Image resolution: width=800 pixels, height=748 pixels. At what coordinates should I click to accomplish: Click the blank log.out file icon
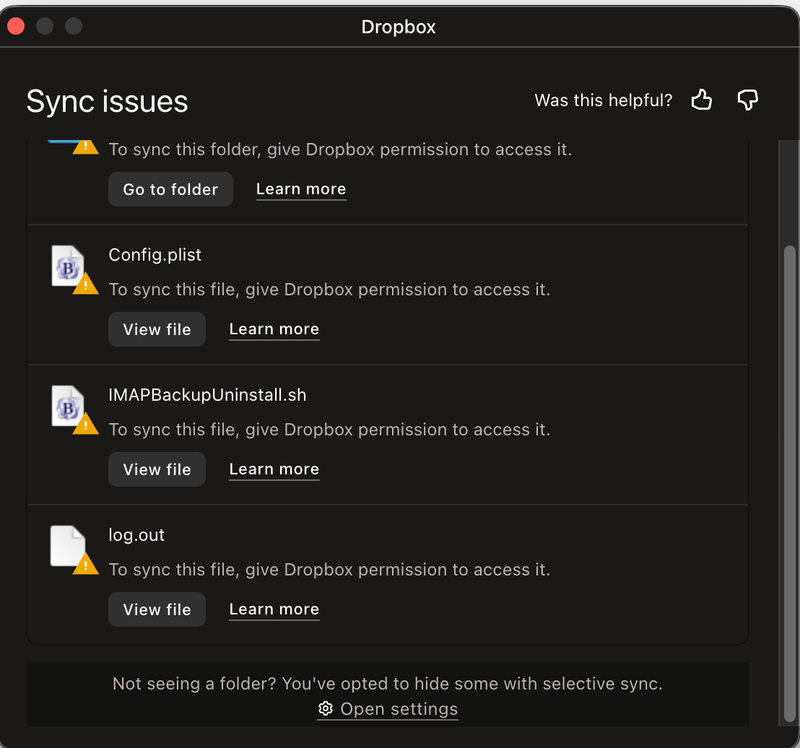pos(67,546)
